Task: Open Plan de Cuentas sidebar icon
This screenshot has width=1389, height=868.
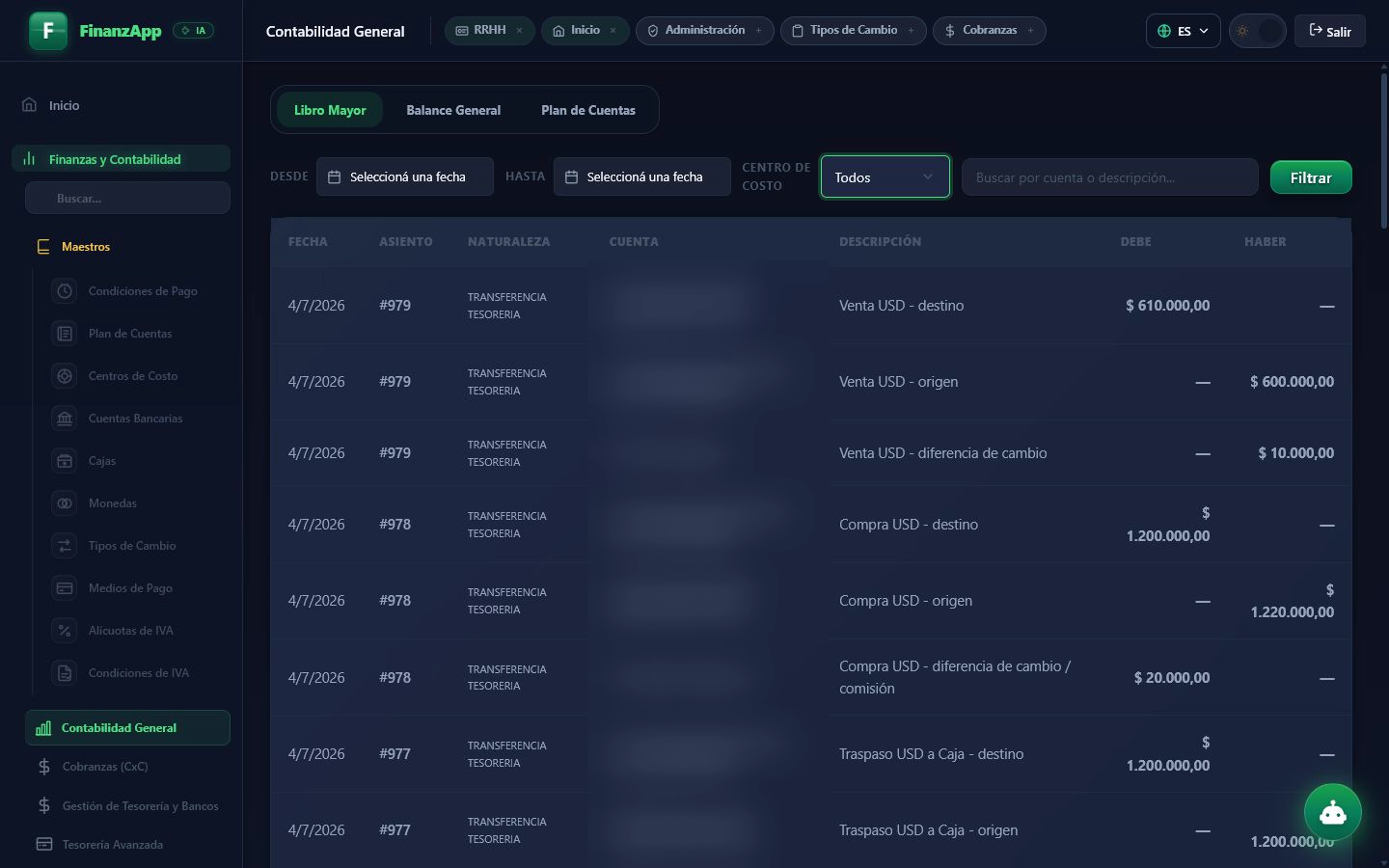Action: click(65, 334)
